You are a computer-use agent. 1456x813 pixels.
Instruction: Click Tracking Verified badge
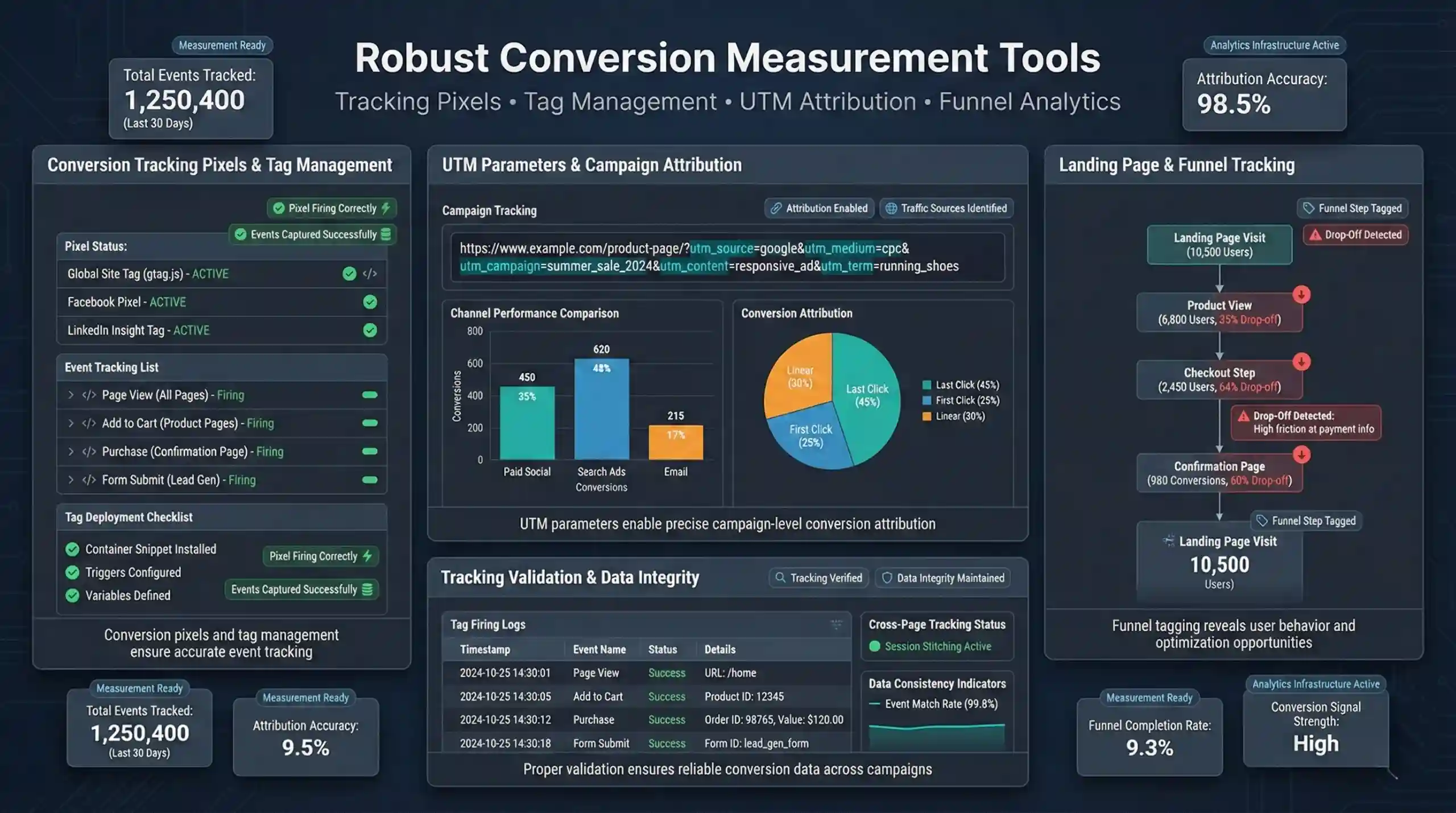point(819,578)
